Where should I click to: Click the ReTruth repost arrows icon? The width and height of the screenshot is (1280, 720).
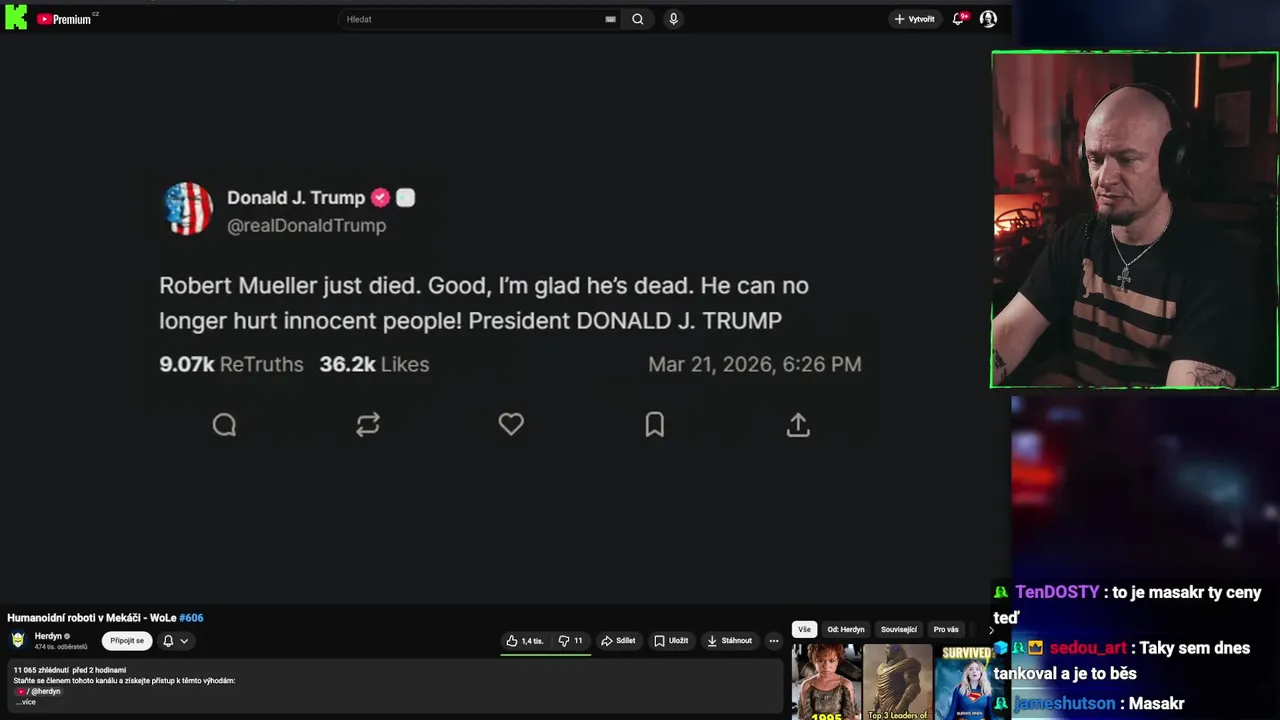click(368, 425)
